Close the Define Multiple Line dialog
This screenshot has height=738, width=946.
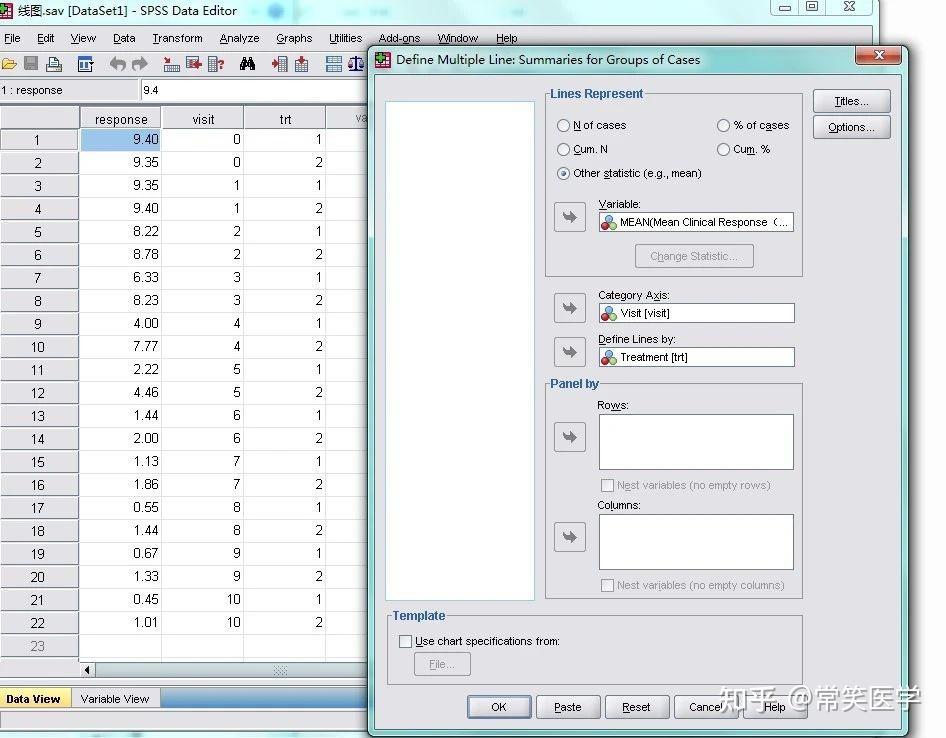(878, 56)
